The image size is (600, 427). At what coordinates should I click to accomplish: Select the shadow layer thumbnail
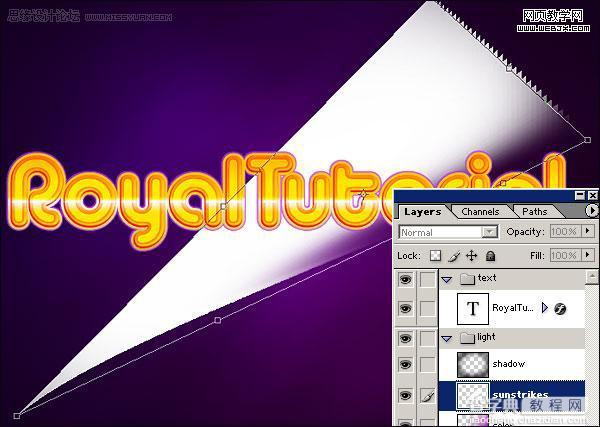pyautogui.click(x=473, y=365)
